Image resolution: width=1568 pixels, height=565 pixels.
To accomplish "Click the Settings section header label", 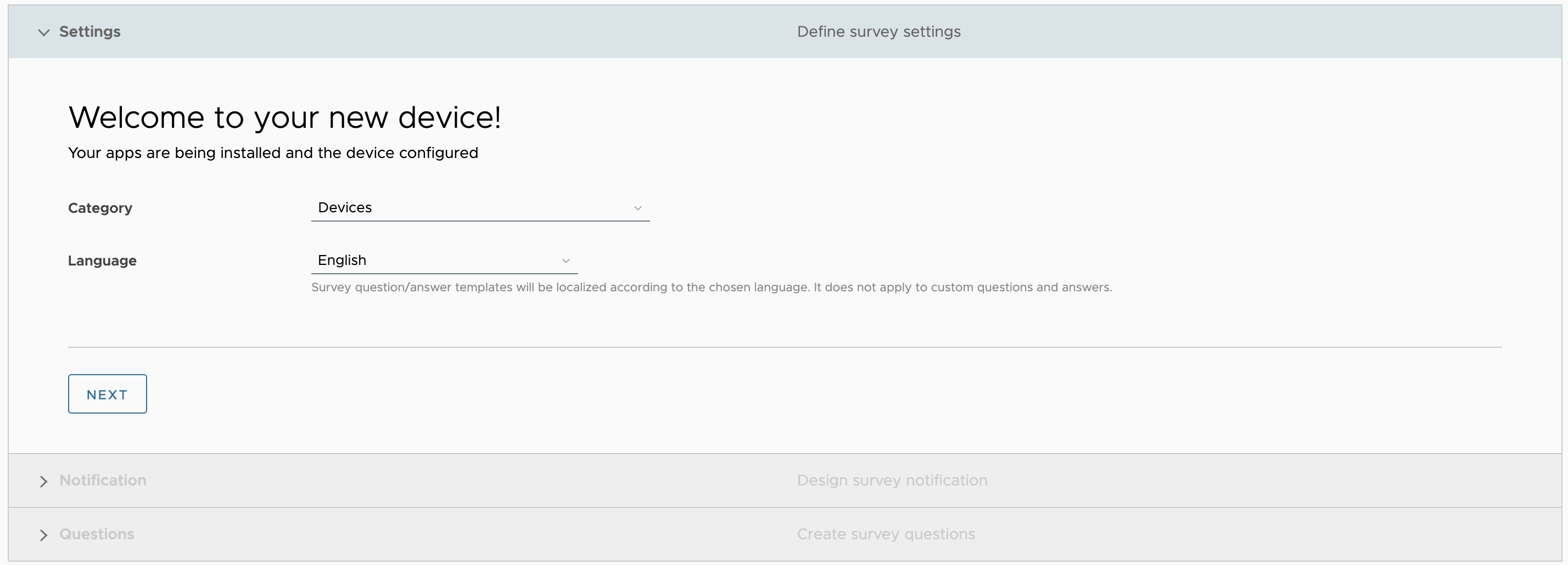I will click(89, 31).
